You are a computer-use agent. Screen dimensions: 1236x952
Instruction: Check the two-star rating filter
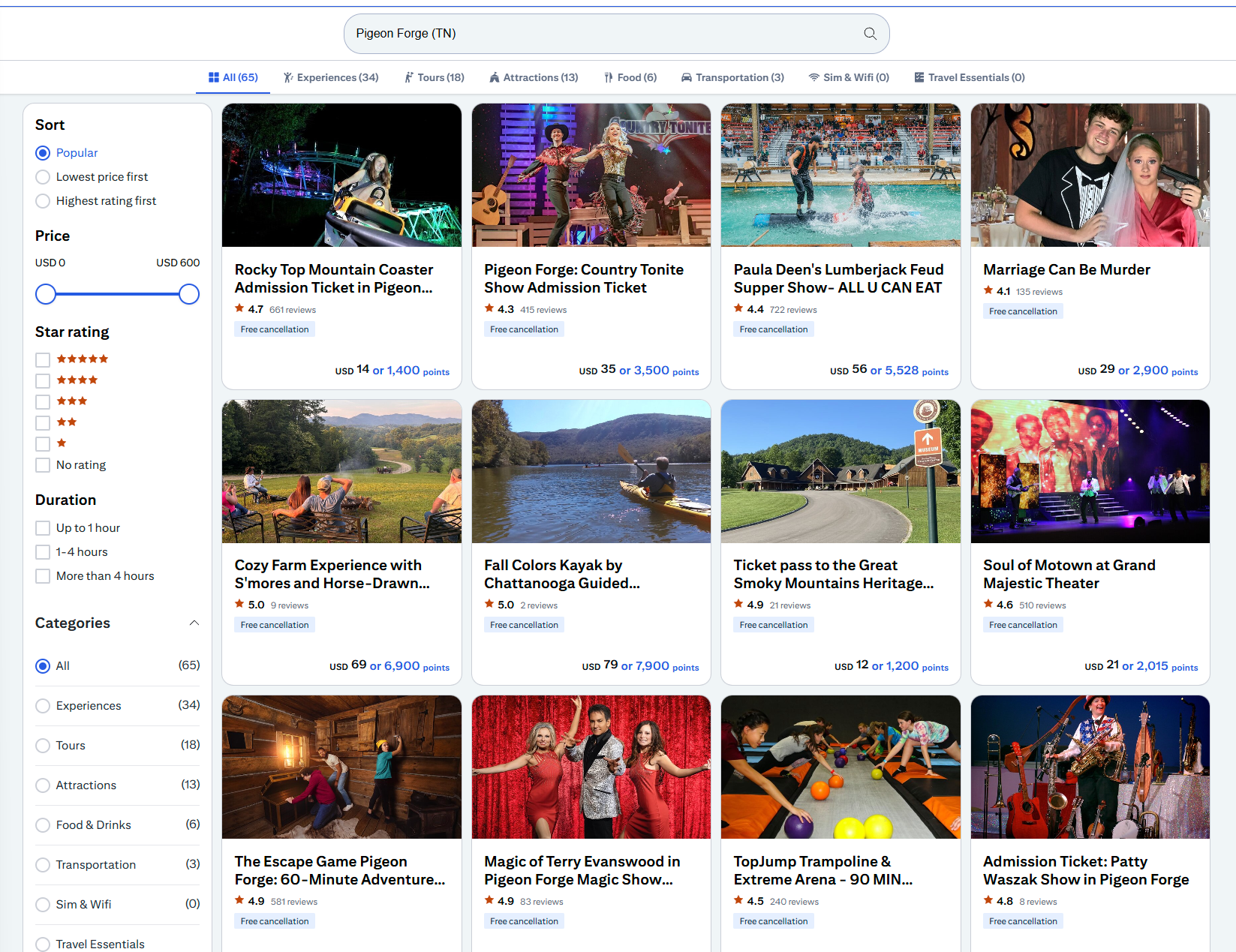[x=43, y=423]
